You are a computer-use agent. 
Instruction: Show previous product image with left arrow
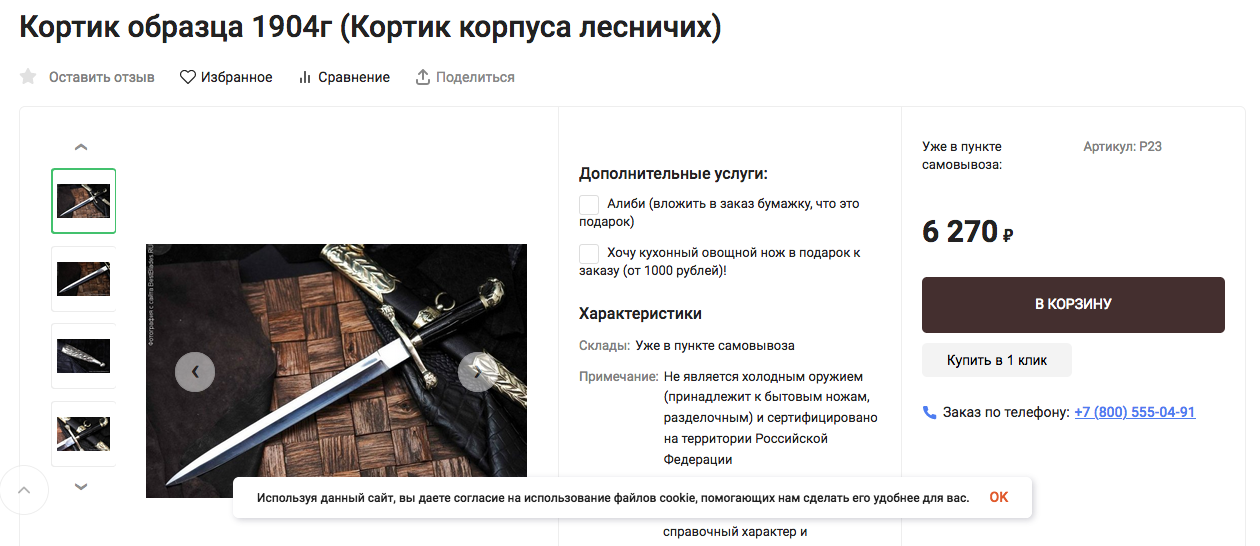point(195,372)
